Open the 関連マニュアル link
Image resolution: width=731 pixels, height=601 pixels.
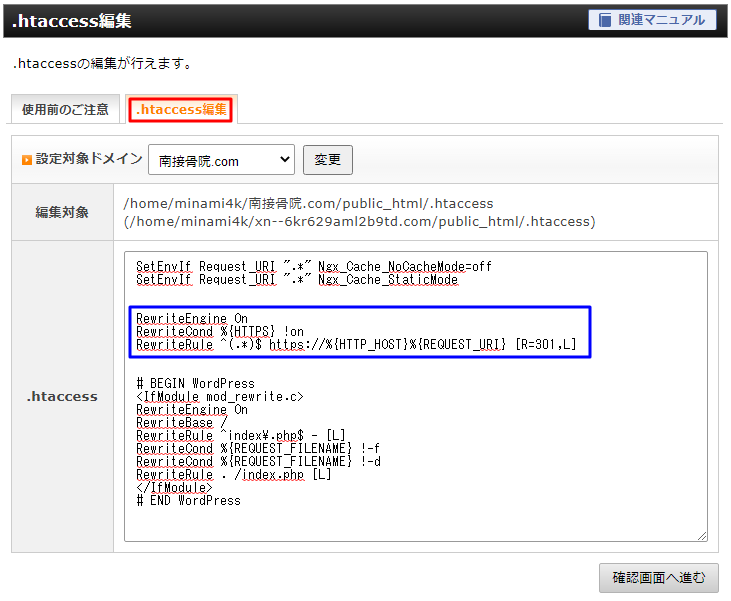(652, 20)
